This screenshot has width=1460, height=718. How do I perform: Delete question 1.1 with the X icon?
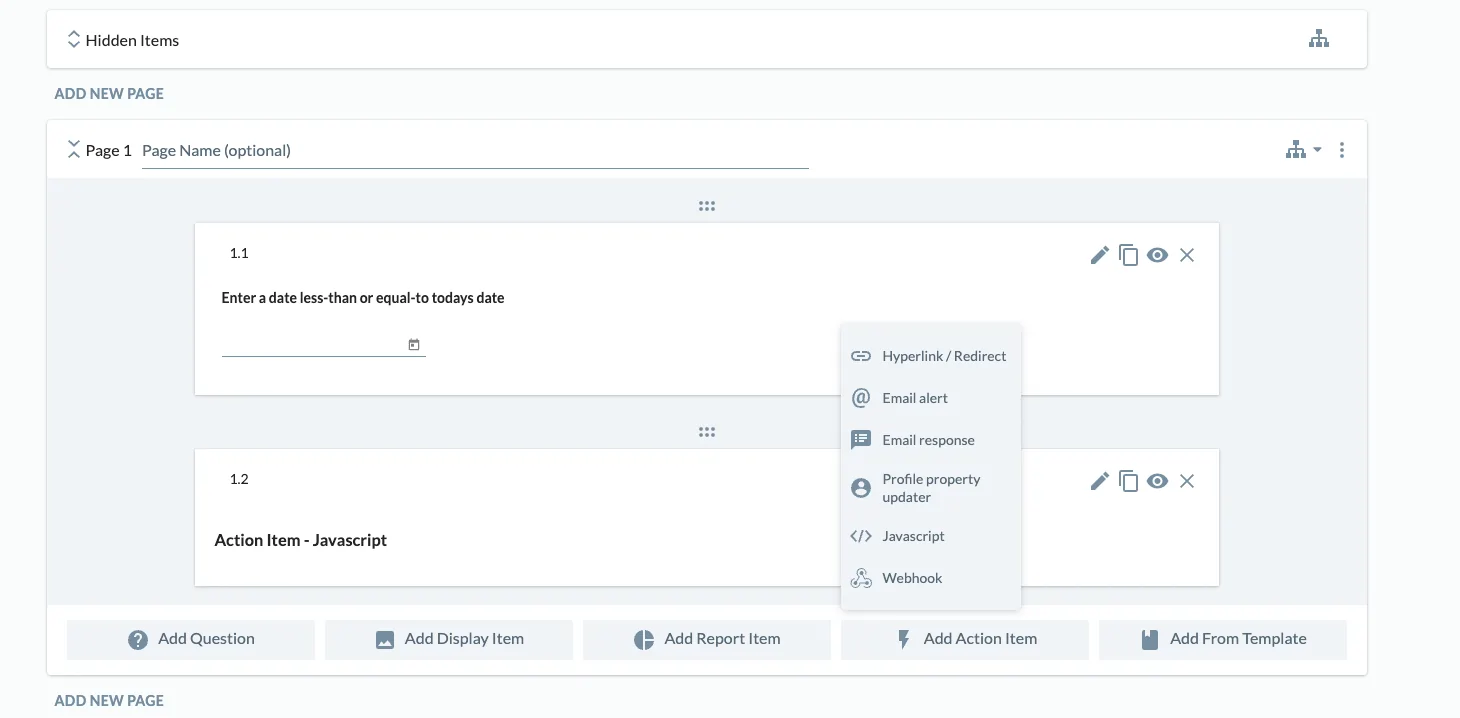pyautogui.click(x=1187, y=255)
